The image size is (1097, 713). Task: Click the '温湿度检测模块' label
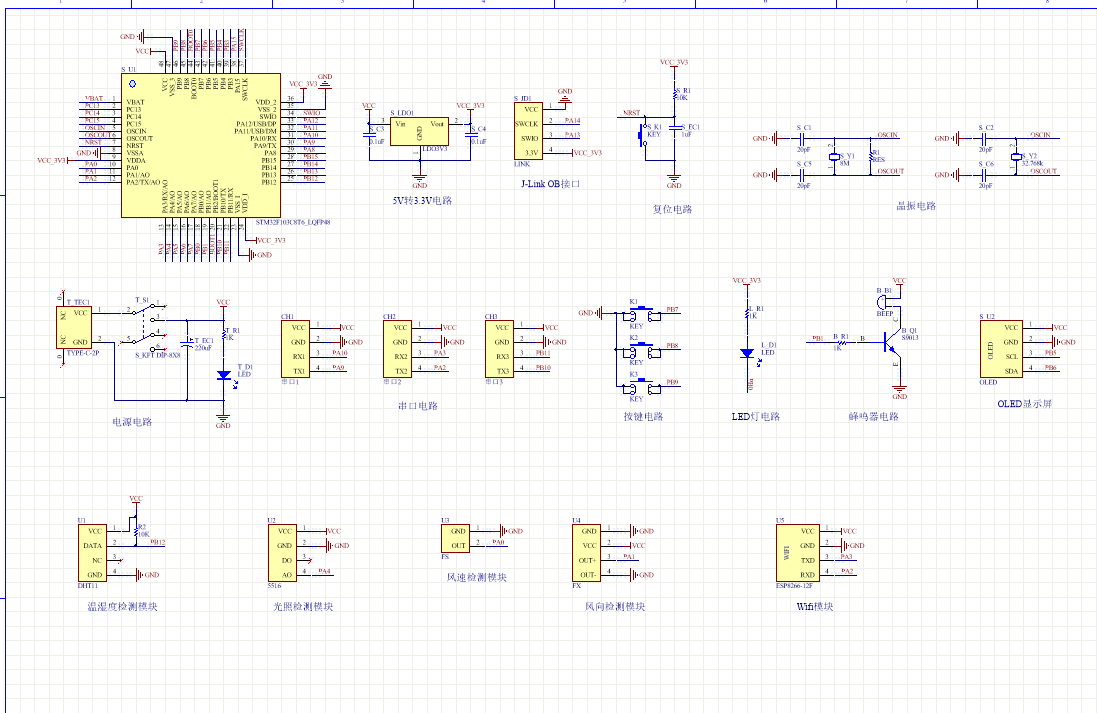point(122,607)
